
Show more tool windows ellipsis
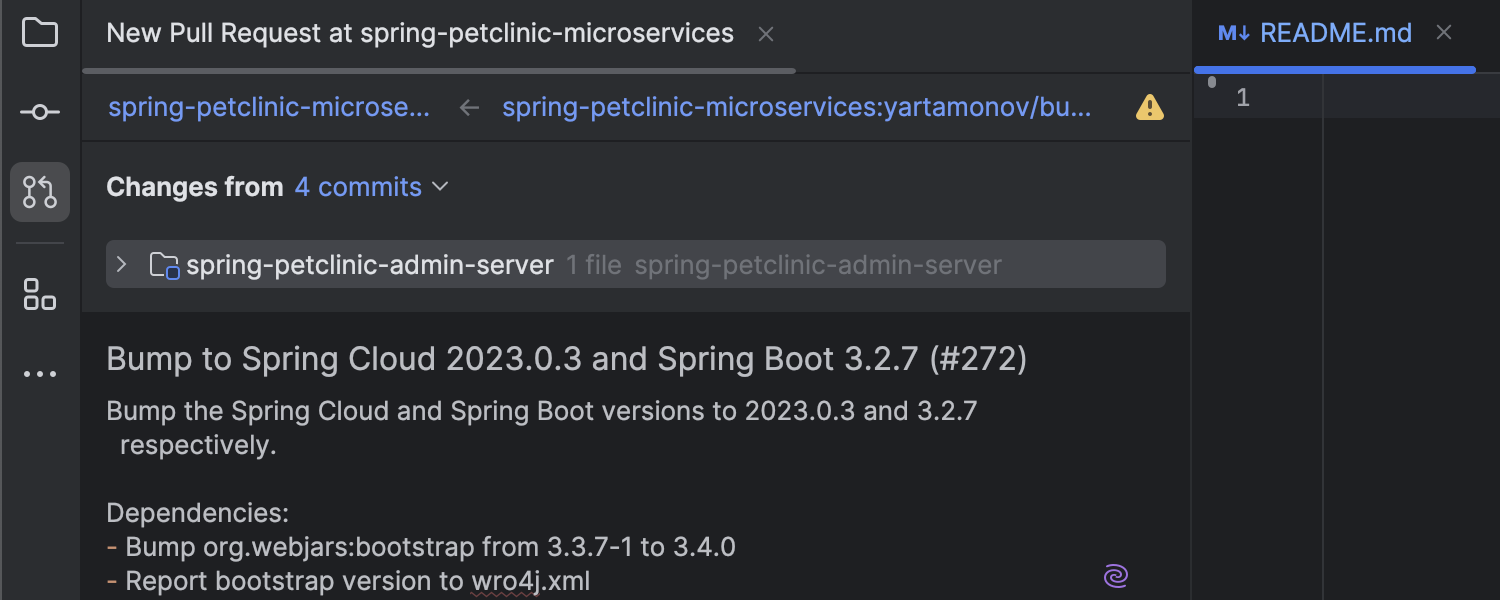[39, 374]
